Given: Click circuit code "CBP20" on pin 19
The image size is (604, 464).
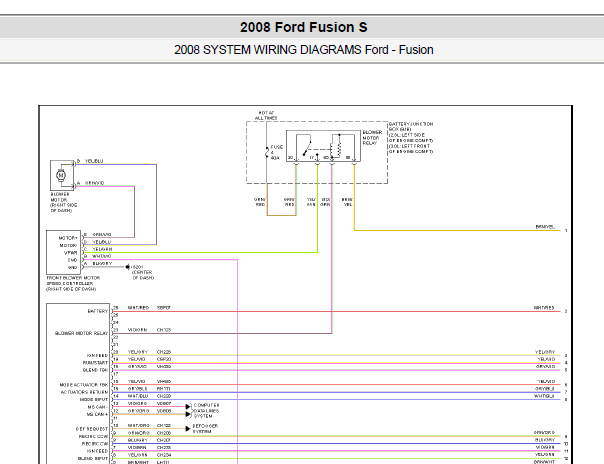Looking at the screenshot, I should pyautogui.click(x=164, y=359).
